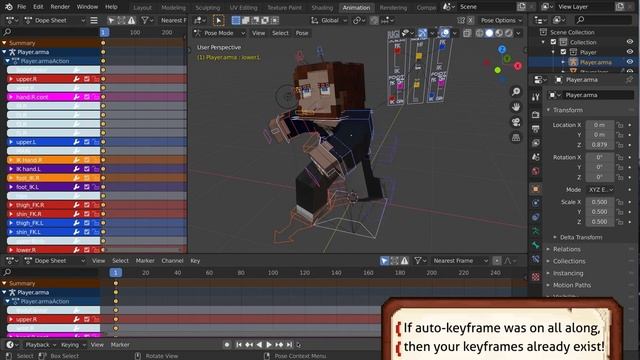The image size is (640, 360).
Task: Select solid viewport shading
Action: tap(489, 33)
